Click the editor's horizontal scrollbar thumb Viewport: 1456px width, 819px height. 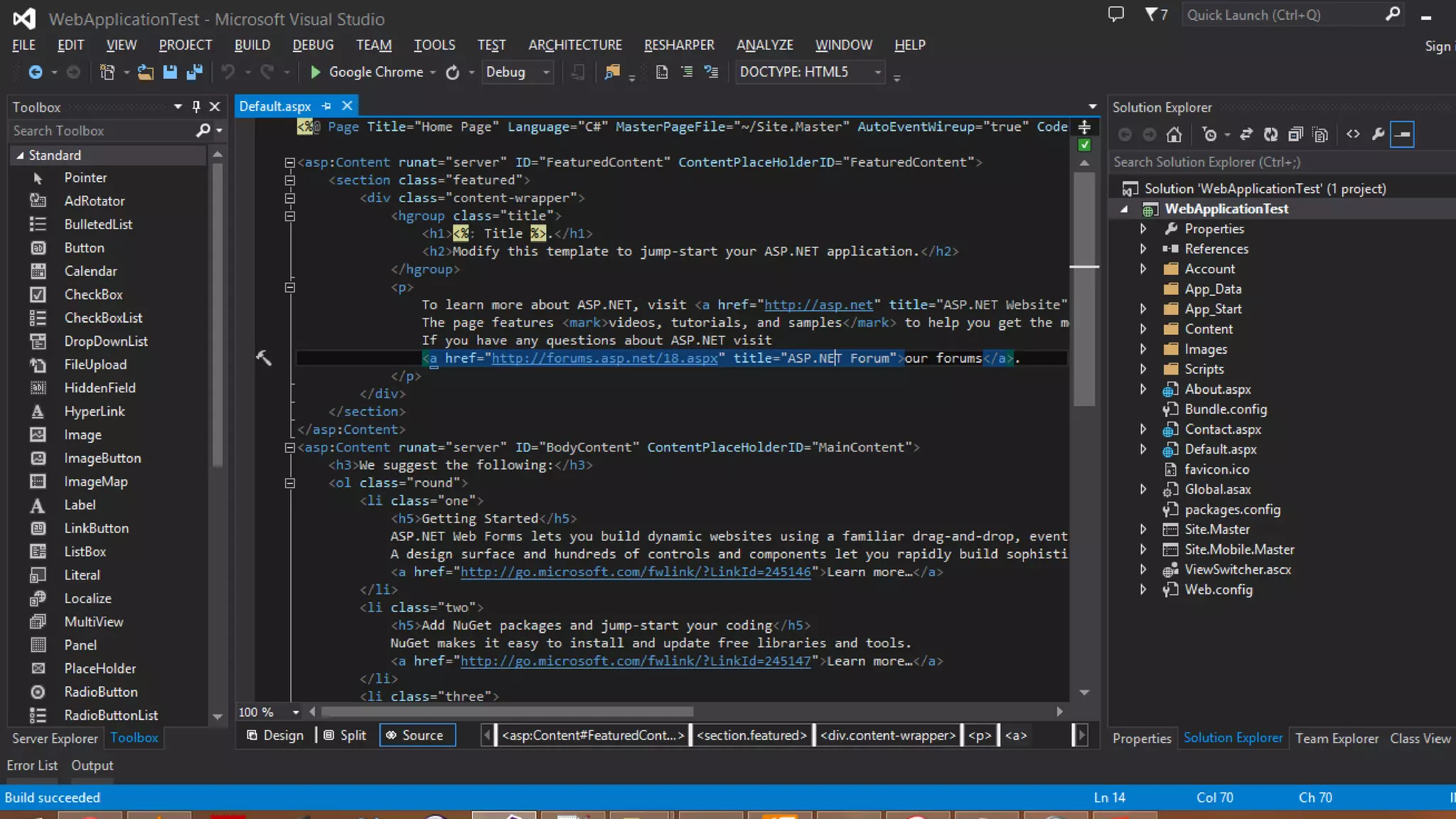(x=508, y=712)
